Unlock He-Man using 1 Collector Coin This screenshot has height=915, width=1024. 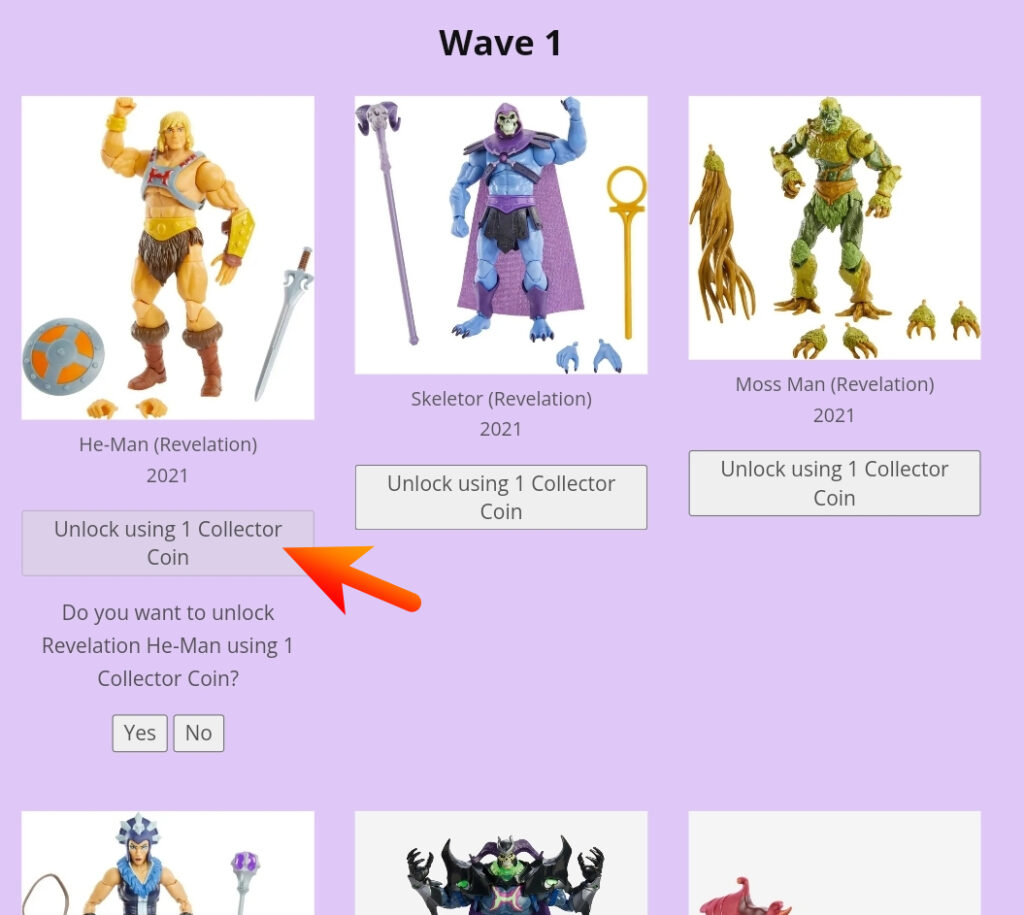point(168,543)
